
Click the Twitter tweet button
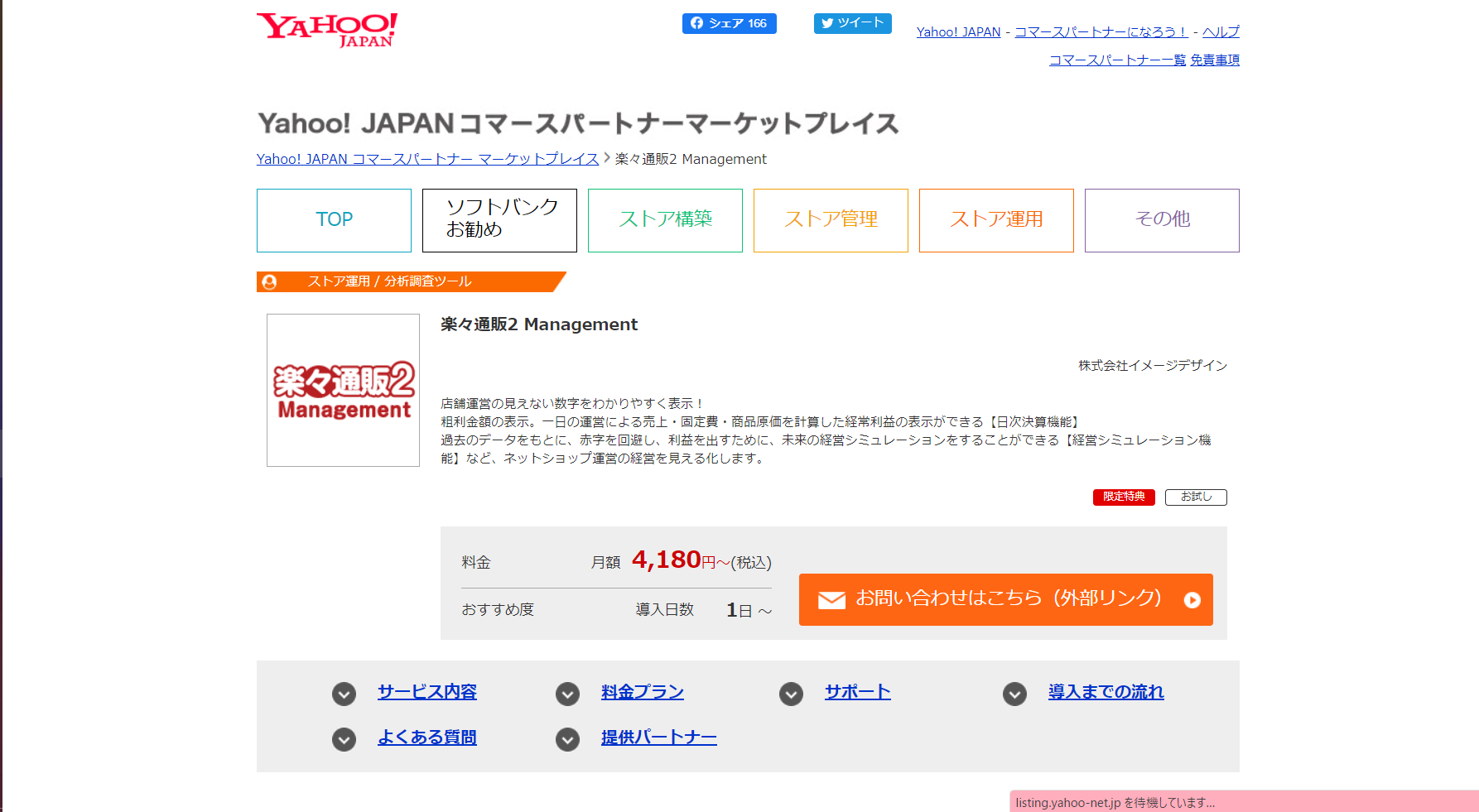852,23
